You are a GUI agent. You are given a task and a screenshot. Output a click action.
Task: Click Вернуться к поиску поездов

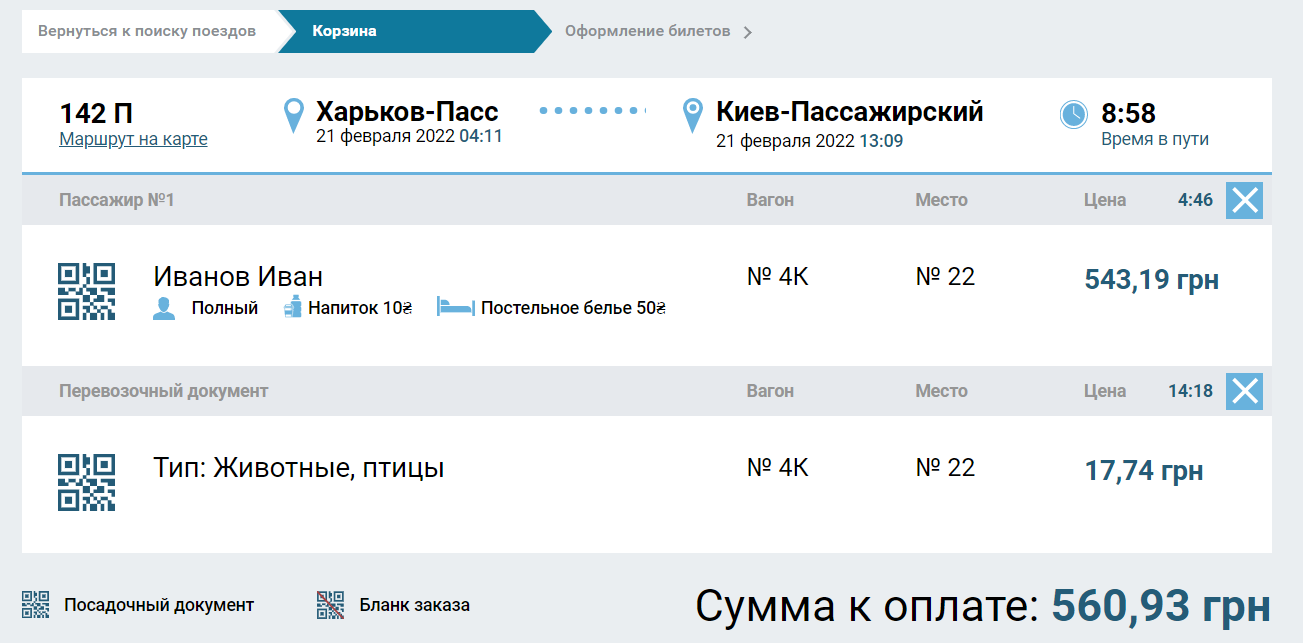(x=147, y=31)
